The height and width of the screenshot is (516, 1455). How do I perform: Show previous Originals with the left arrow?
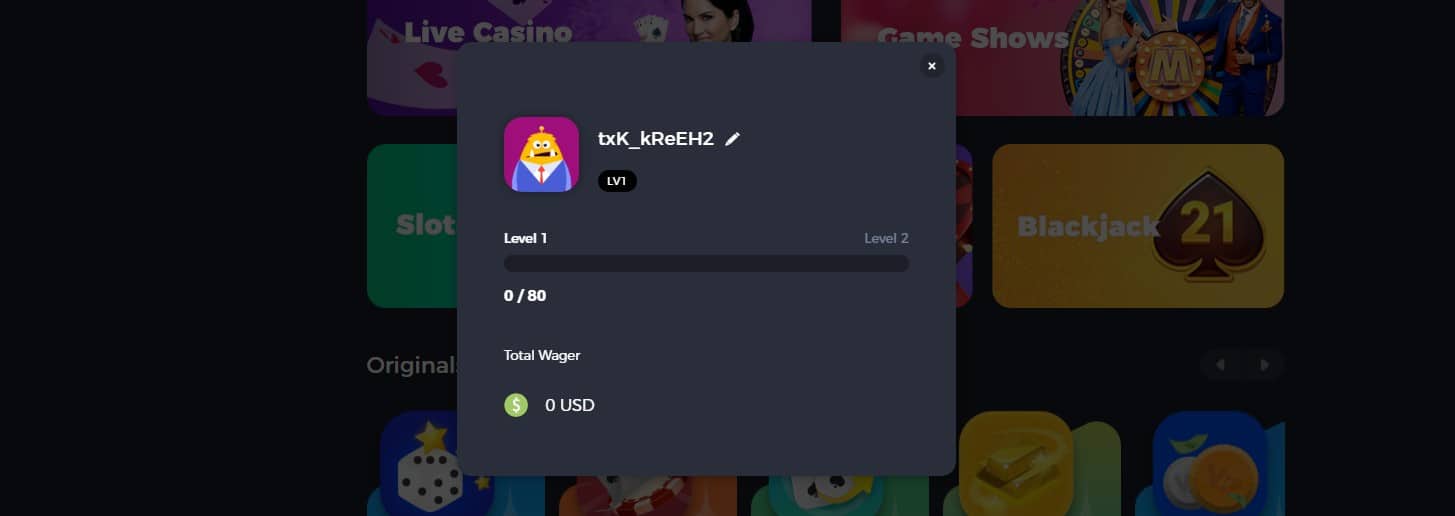pos(1220,365)
